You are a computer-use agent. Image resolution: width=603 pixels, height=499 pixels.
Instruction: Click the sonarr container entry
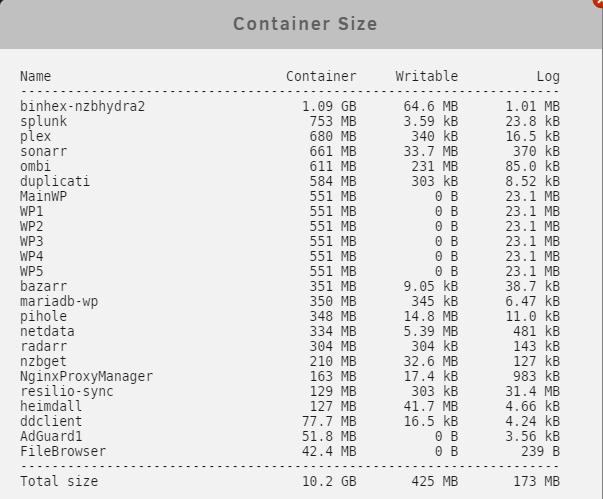tap(43, 151)
